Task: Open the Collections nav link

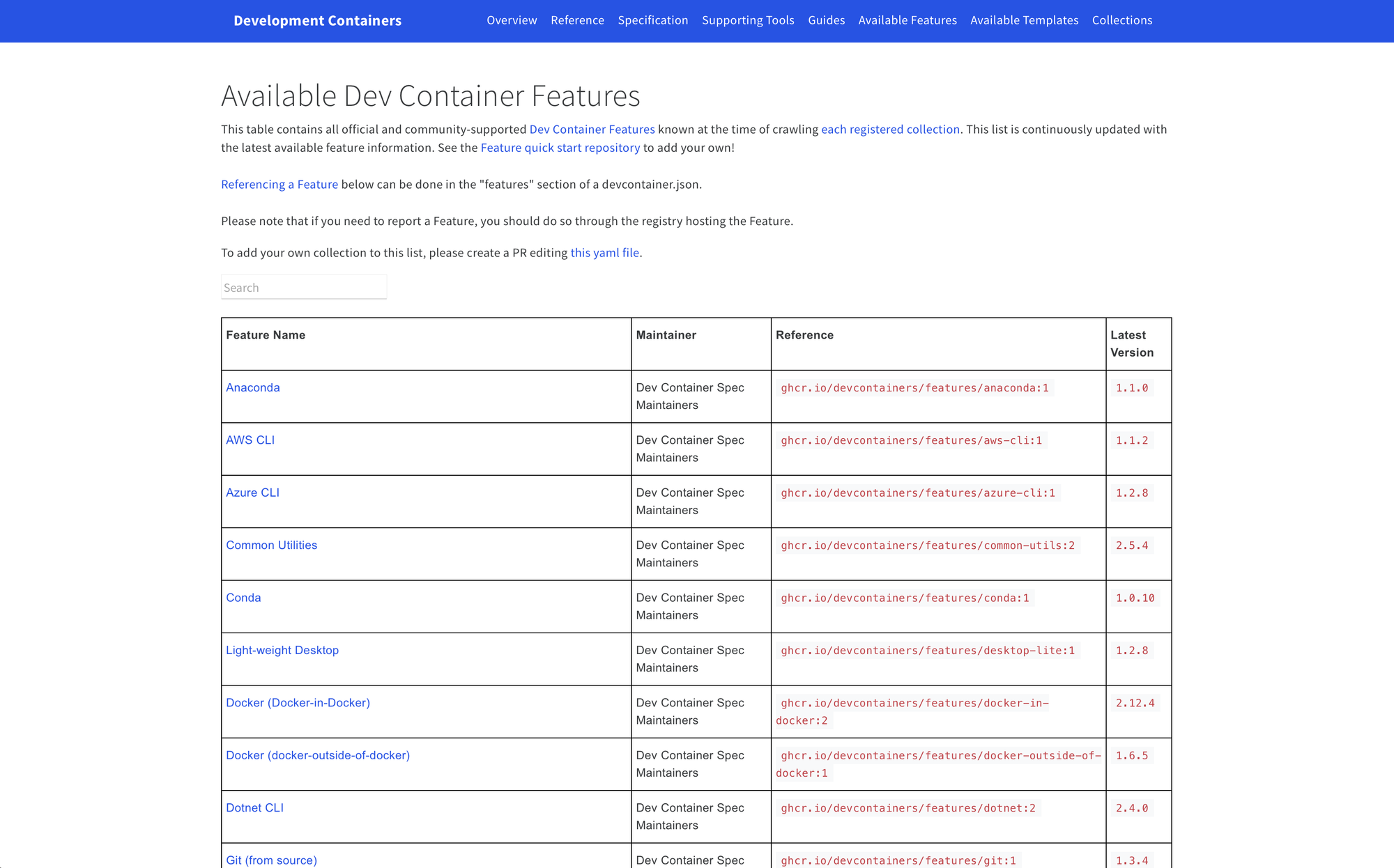Action: 1121,20
